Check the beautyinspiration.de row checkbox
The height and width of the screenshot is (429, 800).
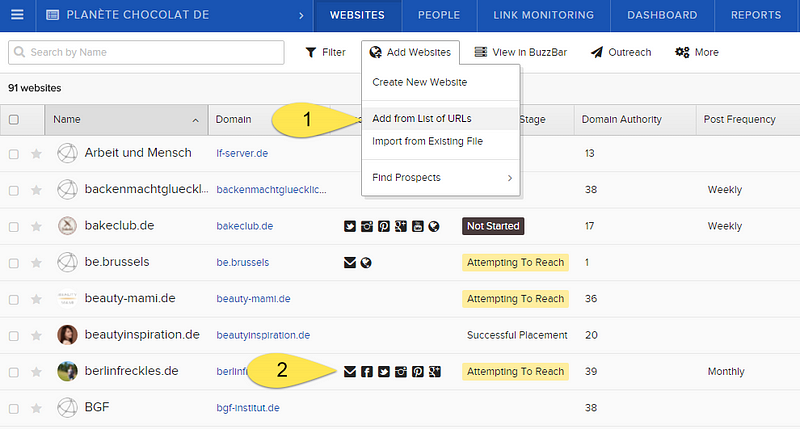(x=14, y=336)
